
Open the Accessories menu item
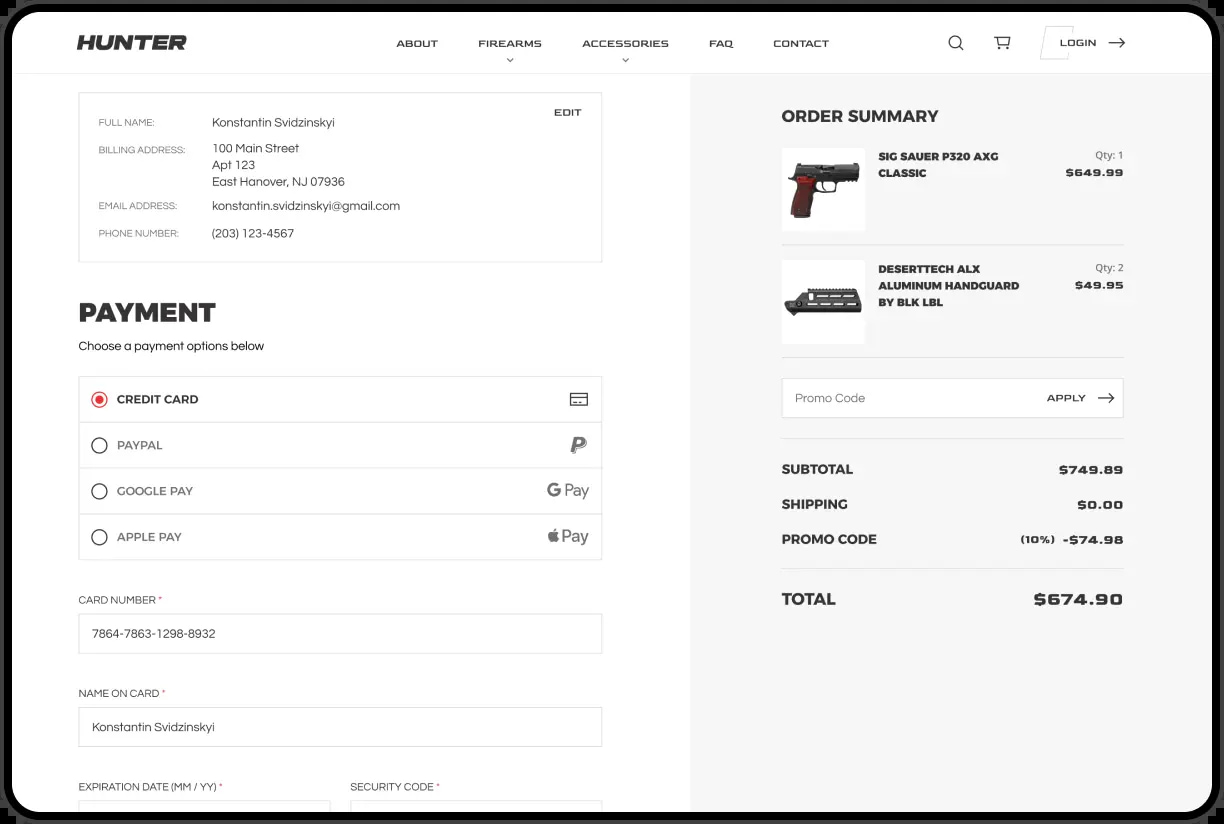[625, 43]
